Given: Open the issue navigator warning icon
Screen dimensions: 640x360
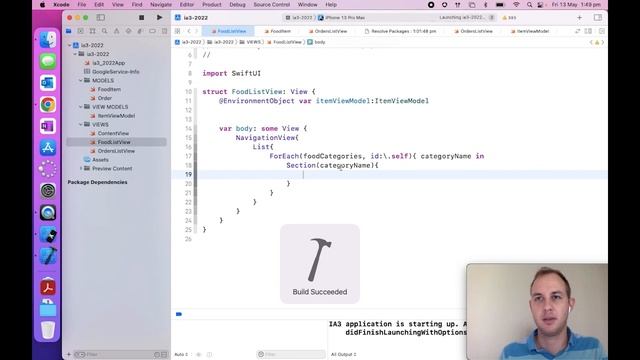Looking at the screenshot, I should point(116,31).
